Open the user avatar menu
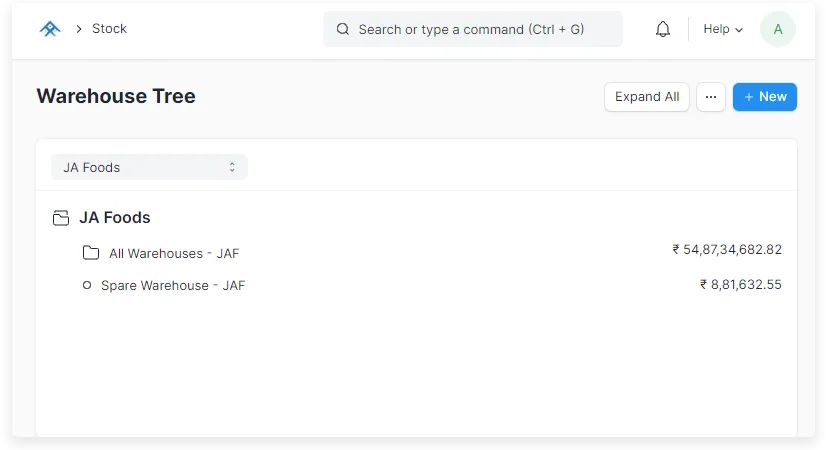The width and height of the screenshot is (826, 450). point(777,29)
